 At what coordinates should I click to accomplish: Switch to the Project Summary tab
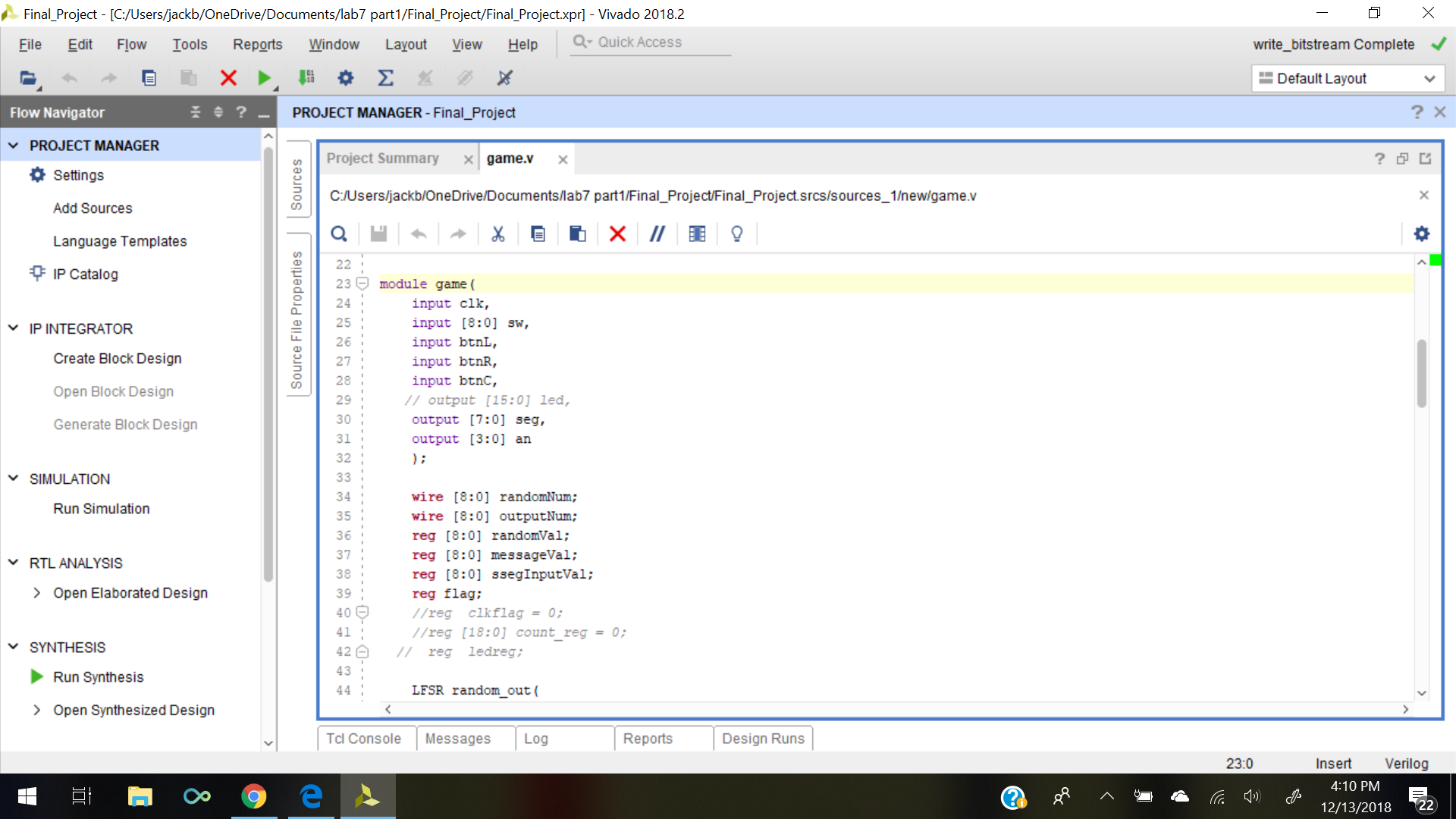pos(383,158)
